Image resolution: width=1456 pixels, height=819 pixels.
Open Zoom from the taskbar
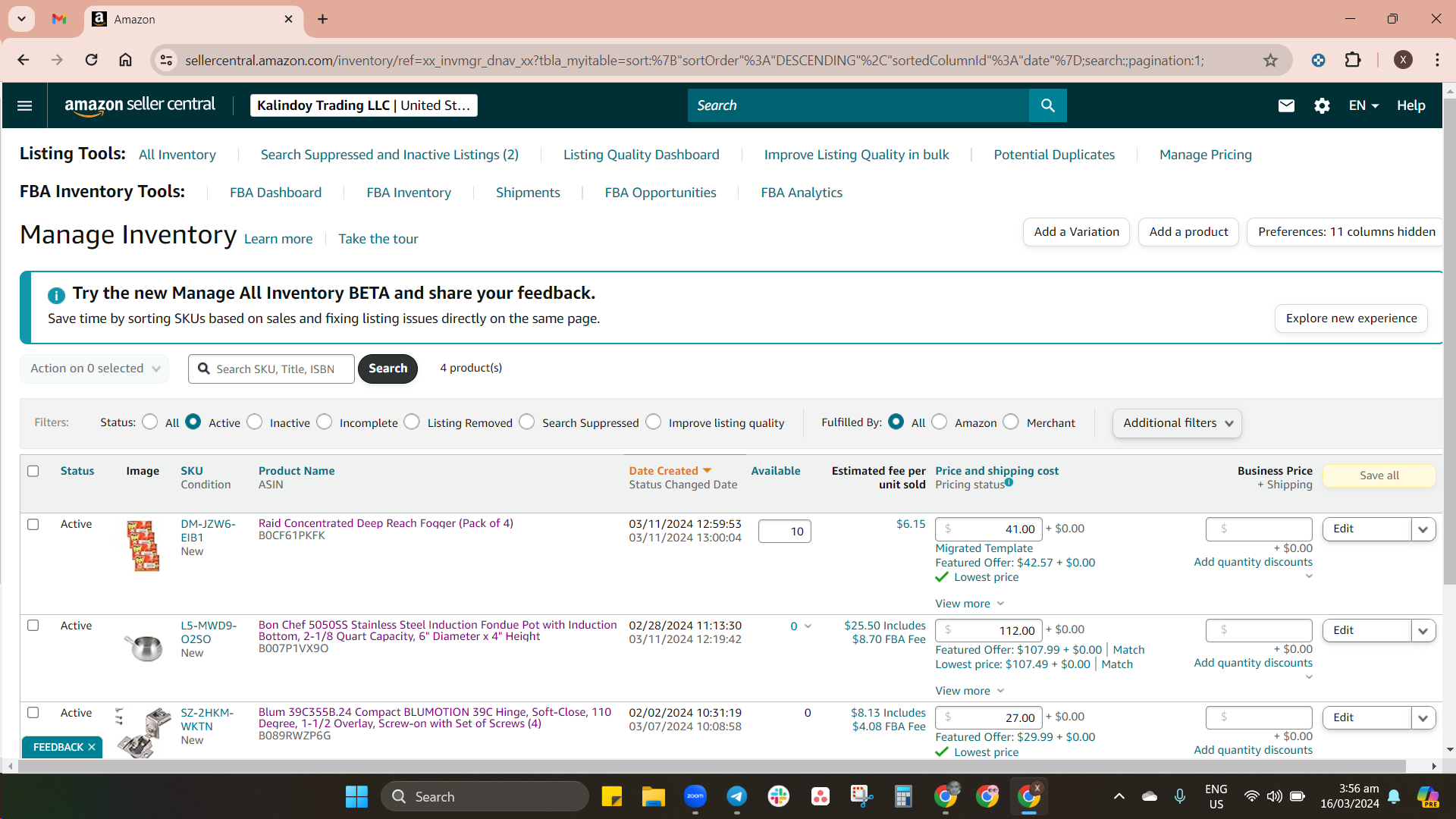tap(695, 796)
